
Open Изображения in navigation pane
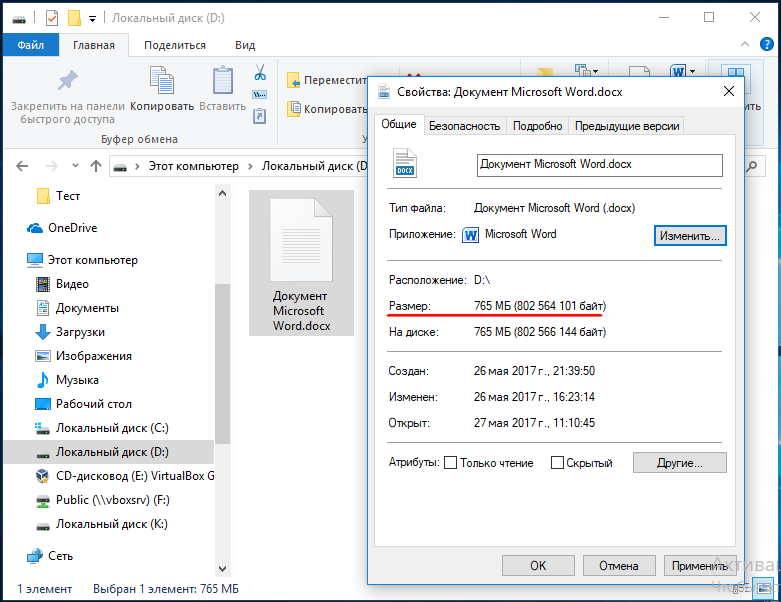(x=84, y=356)
